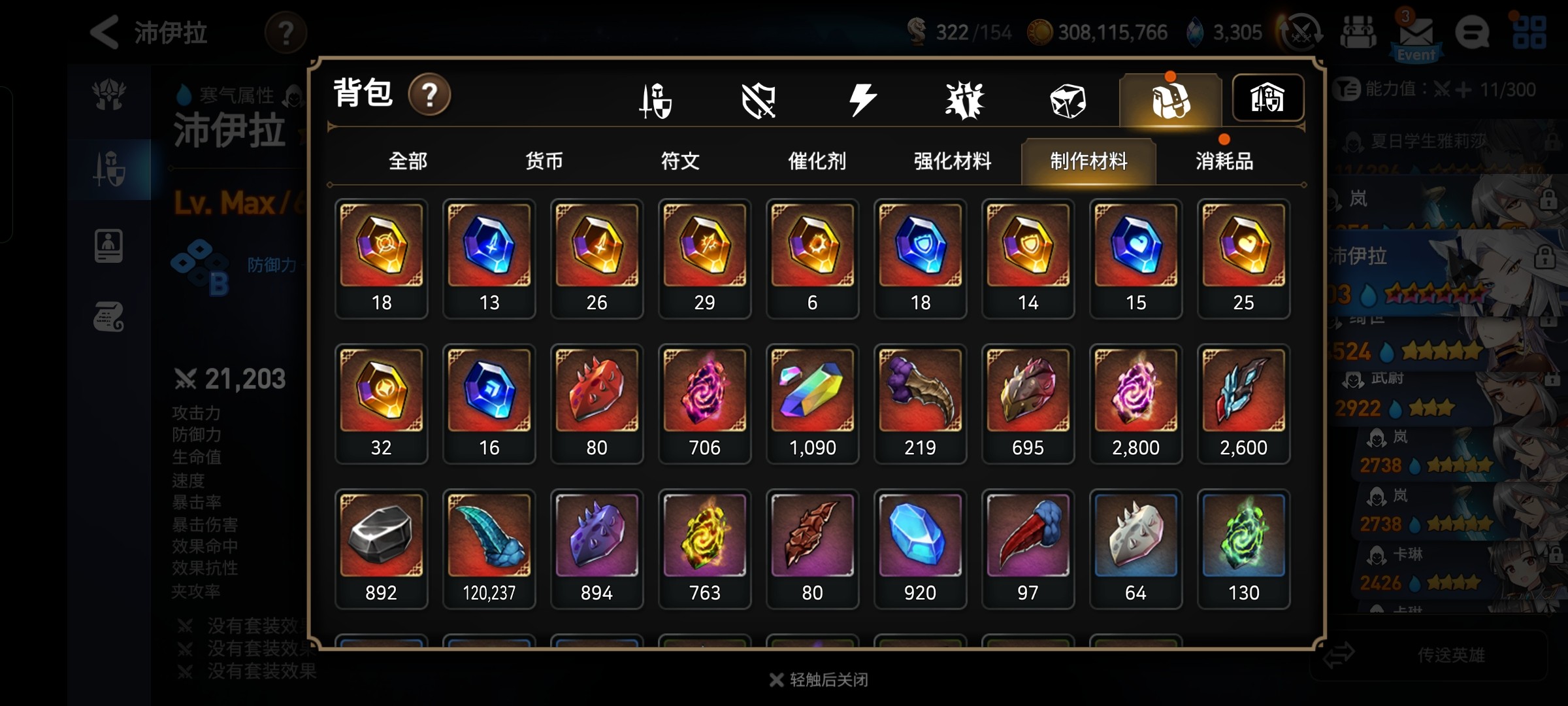Screen dimensions: 1568x706
Task: Open the mail Event icon
Action: pyautogui.click(x=1415, y=35)
